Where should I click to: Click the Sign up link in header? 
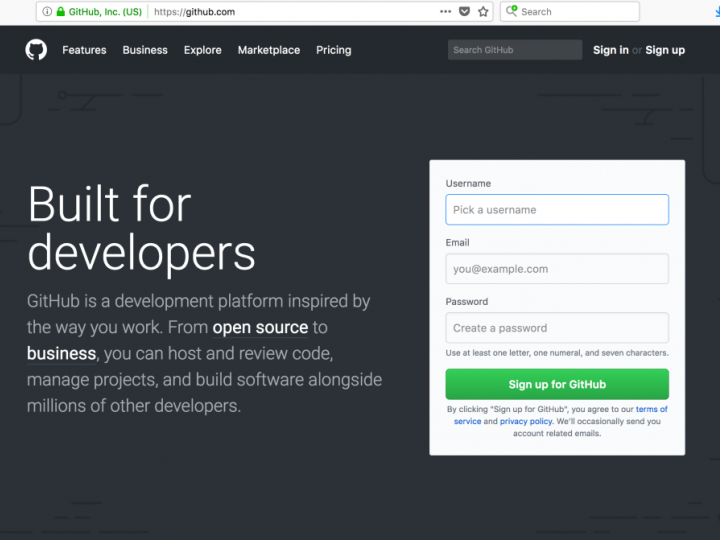664,50
